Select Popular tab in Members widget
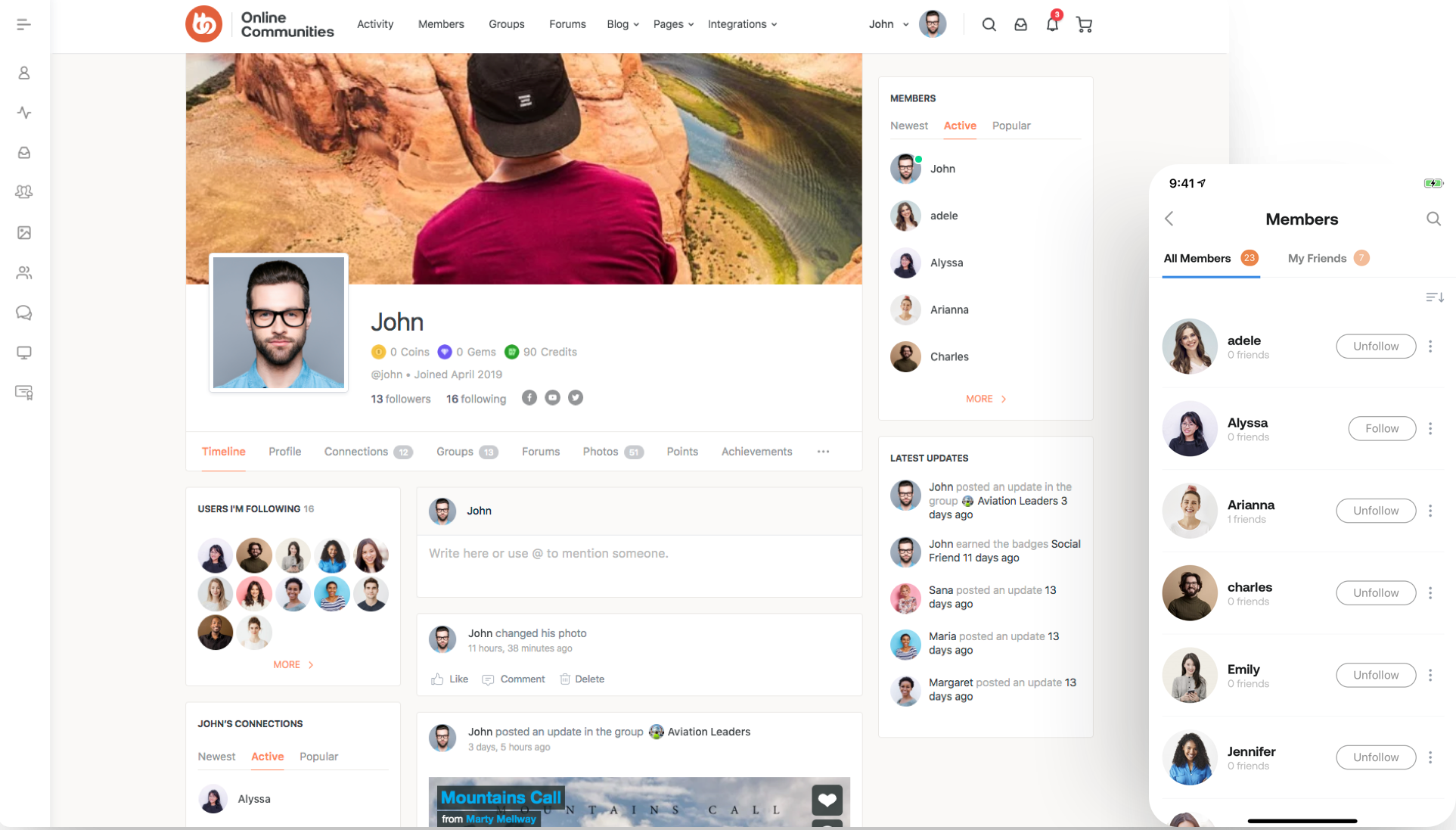1456x830 pixels. coord(1011,126)
